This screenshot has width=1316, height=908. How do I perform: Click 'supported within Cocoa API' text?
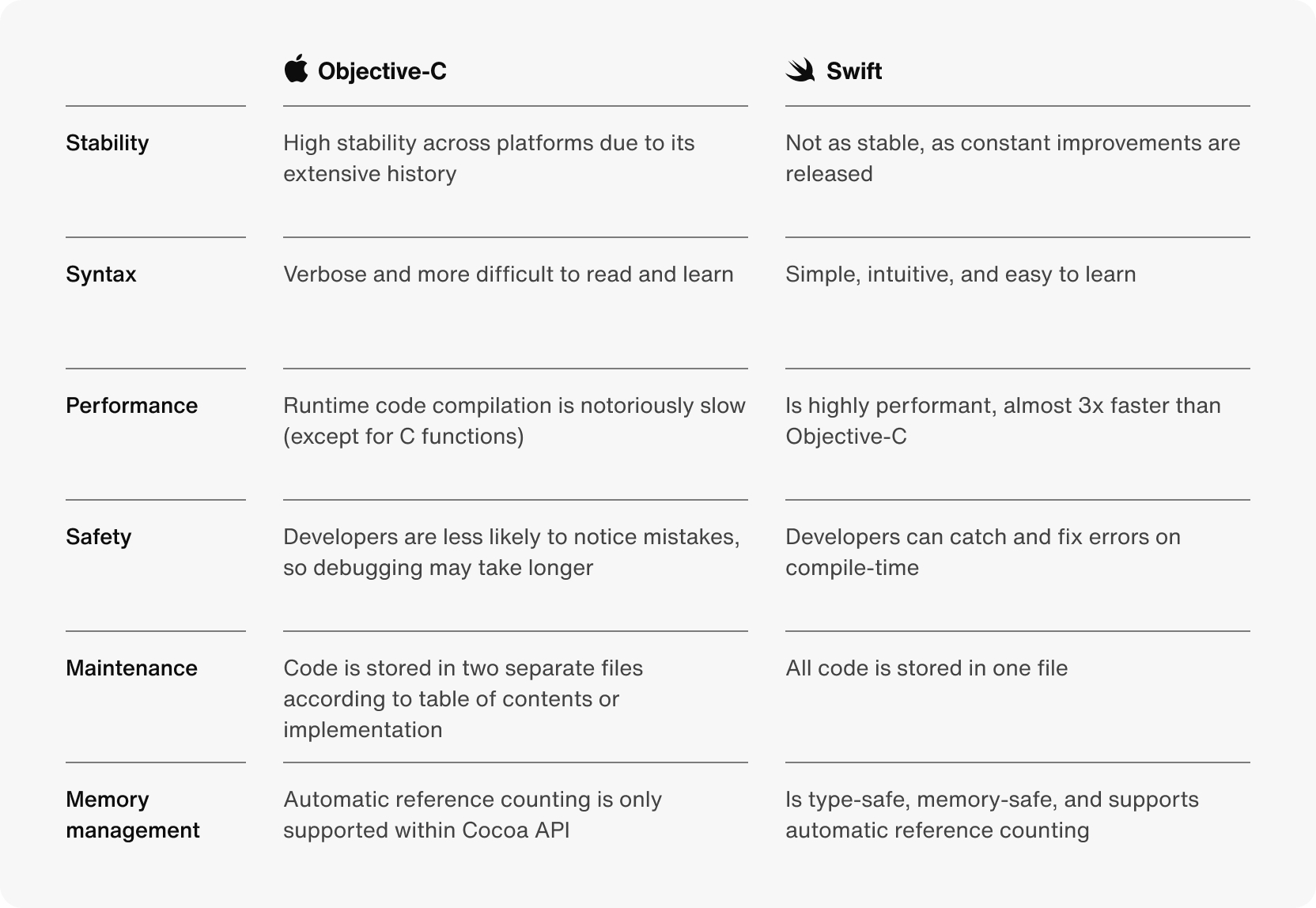pyautogui.click(x=426, y=830)
